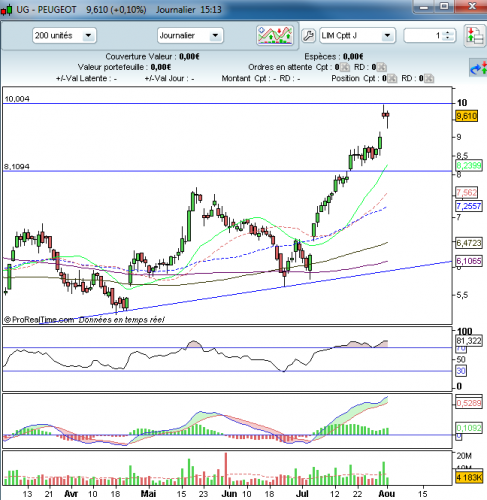Click the quantity input field
Screen dimensions: 487x500
coord(424,35)
